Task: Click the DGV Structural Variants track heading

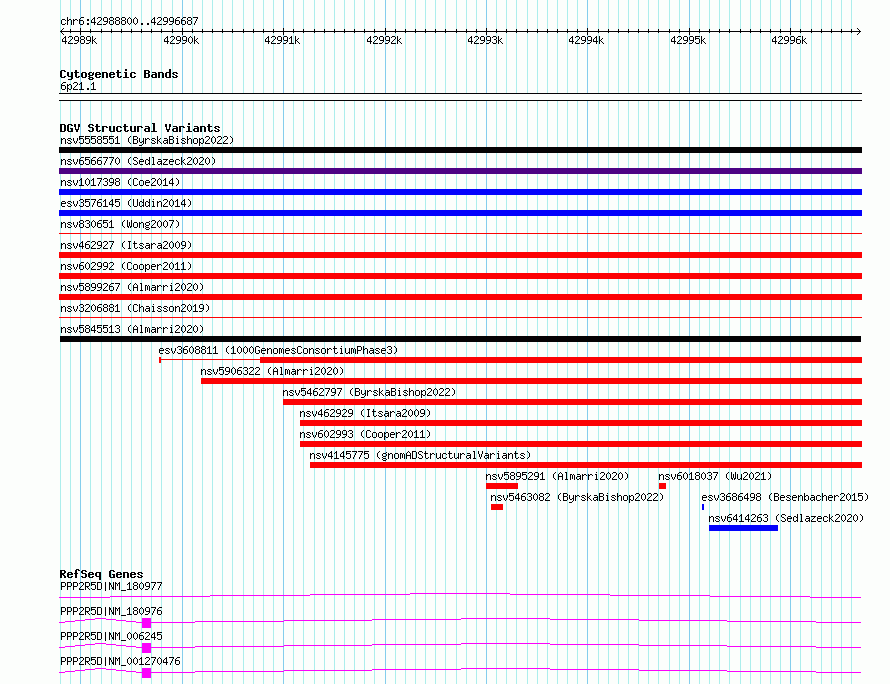Action: click(140, 128)
